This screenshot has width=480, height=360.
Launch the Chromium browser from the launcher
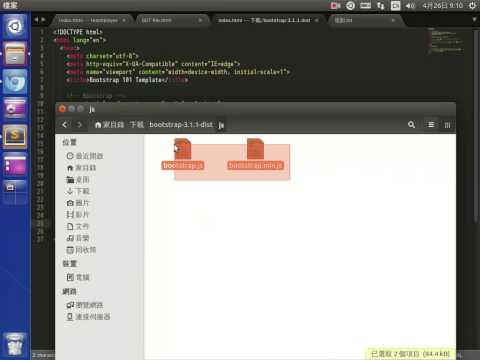click(15, 81)
